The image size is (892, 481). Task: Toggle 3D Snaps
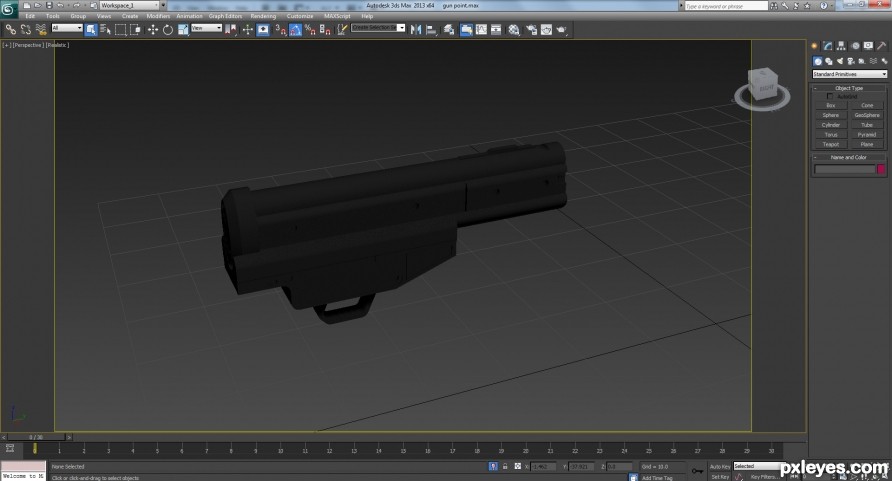point(280,30)
